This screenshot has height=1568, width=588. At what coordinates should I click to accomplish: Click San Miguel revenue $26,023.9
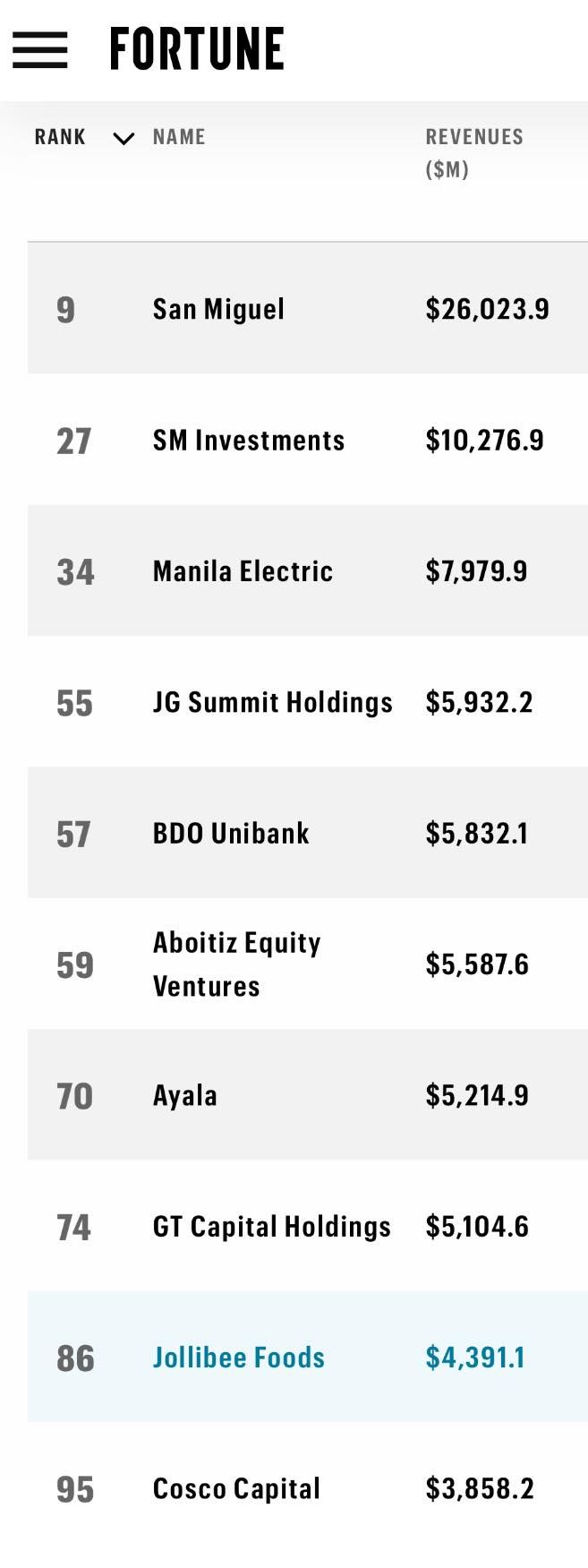click(x=487, y=309)
